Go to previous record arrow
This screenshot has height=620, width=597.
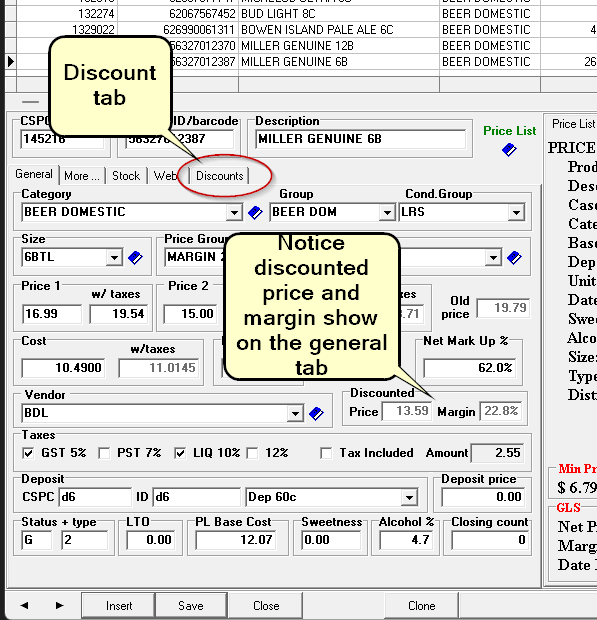click(x=25, y=605)
